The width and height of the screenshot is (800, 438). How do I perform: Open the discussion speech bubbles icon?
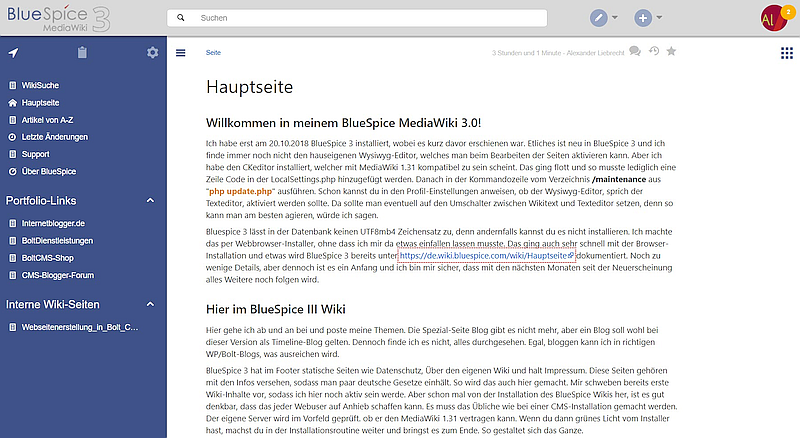pyautogui.click(x=635, y=51)
